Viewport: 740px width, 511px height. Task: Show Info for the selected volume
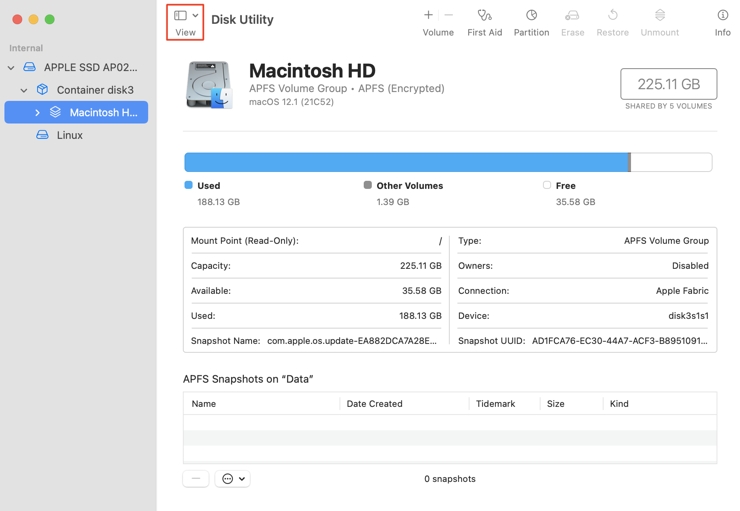(723, 22)
